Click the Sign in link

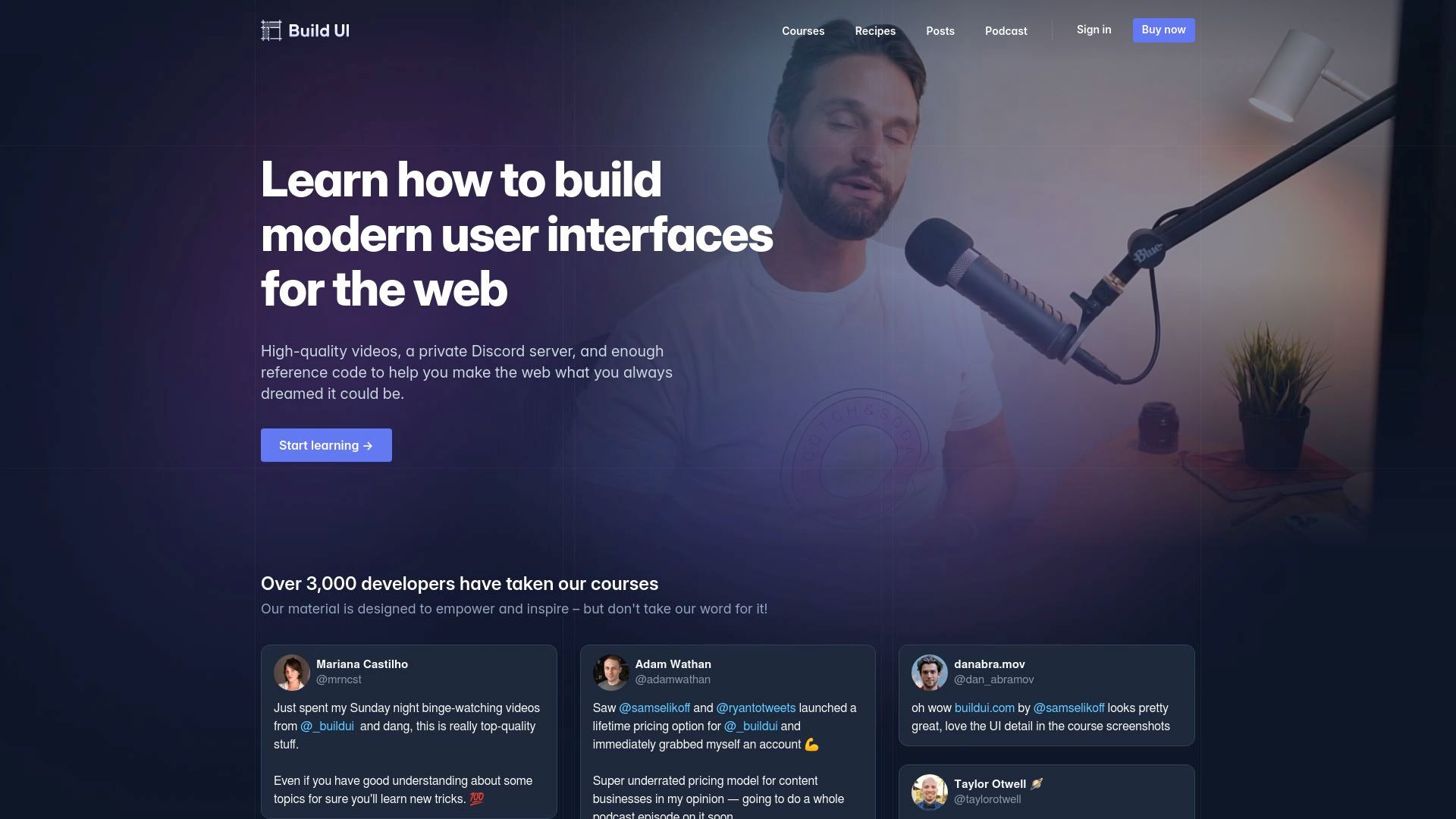pyautogui.click(x=1094, y=30)
